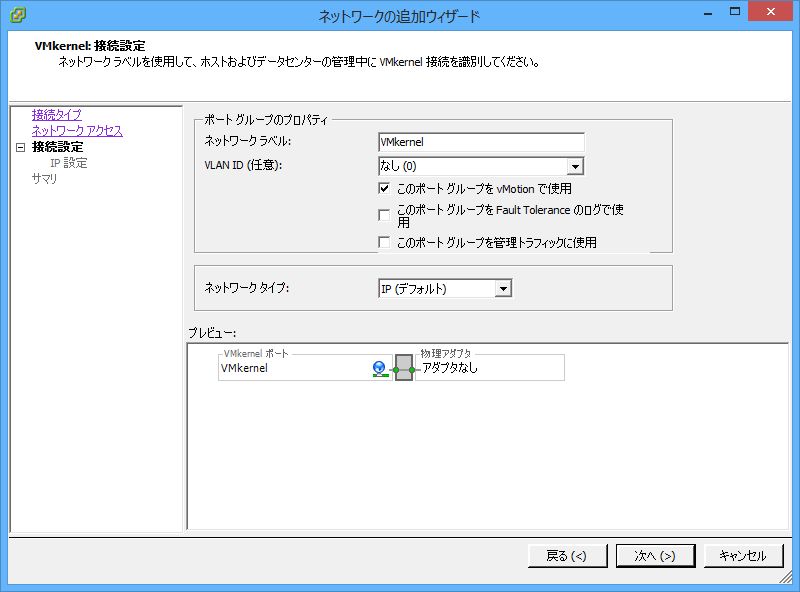Click the VLAN ID (任意): caption text
Screen dimensions: 800x592
pos(243,165)
